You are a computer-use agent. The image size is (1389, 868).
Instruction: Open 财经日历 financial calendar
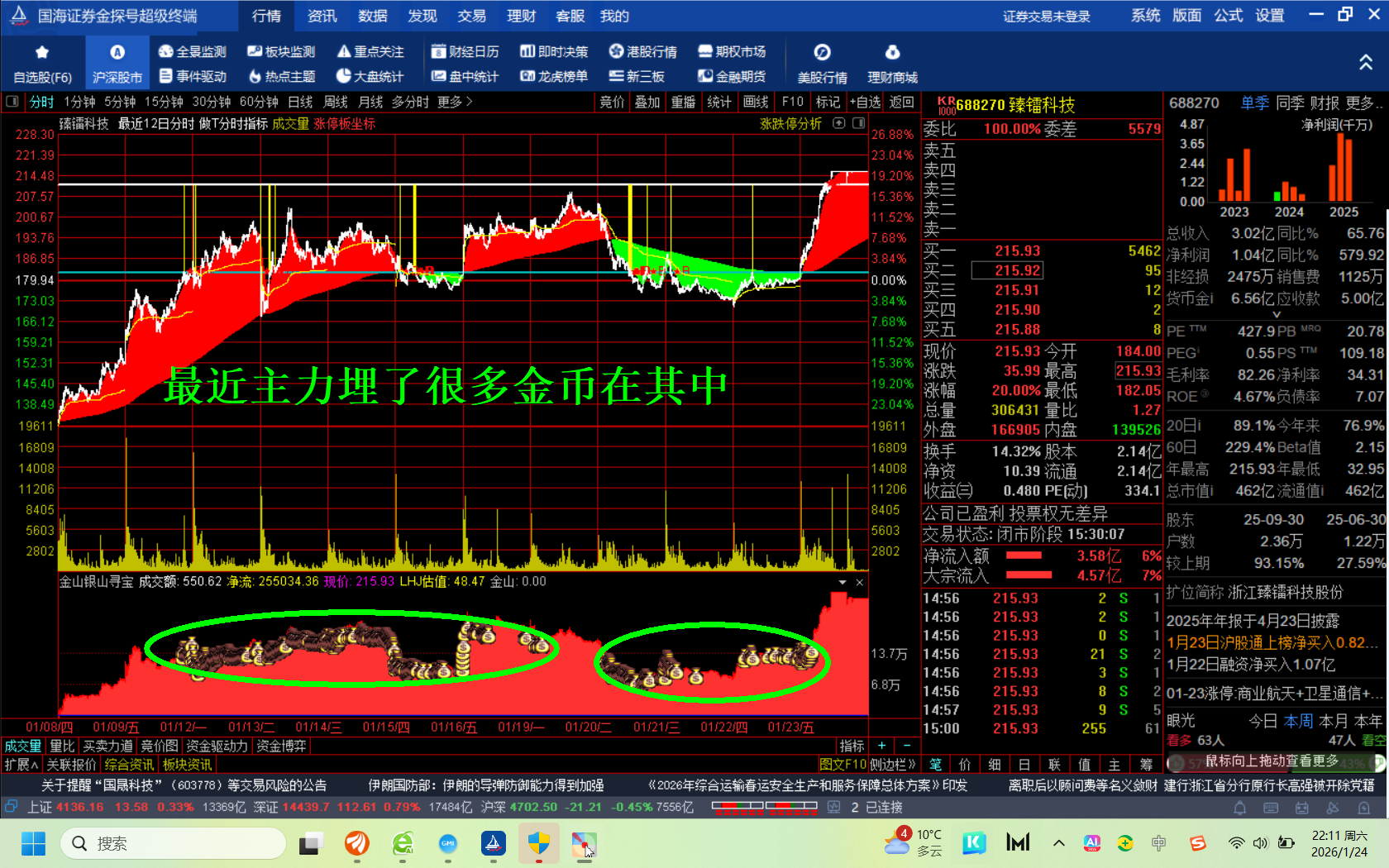click(x=465, y=51)
